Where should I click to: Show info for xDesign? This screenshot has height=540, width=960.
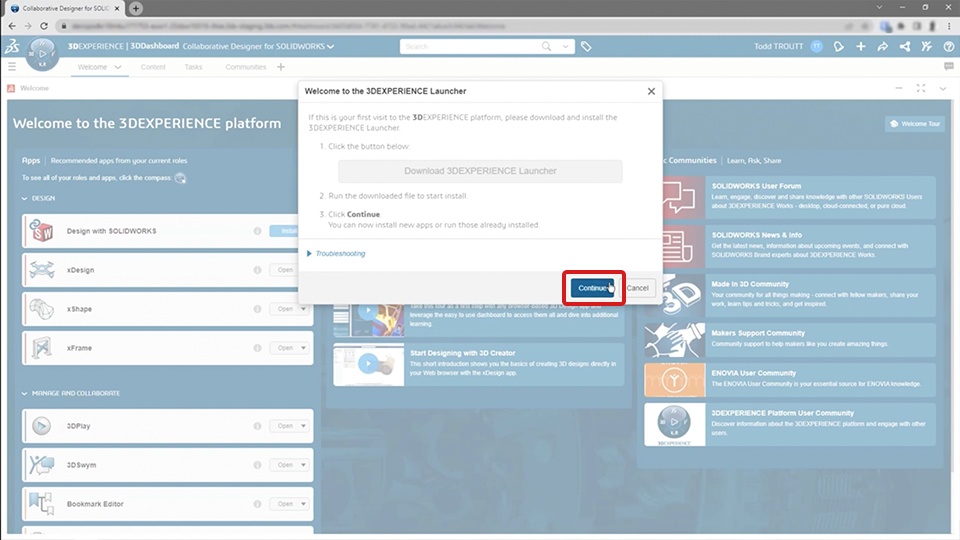257,270
